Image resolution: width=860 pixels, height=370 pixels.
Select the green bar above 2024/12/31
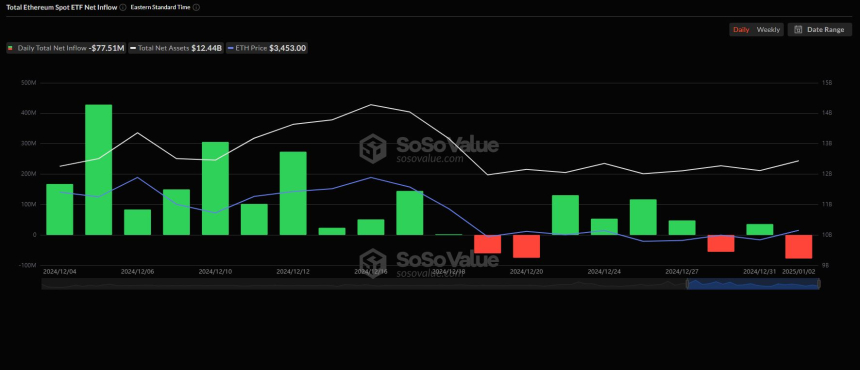(760, 229)
